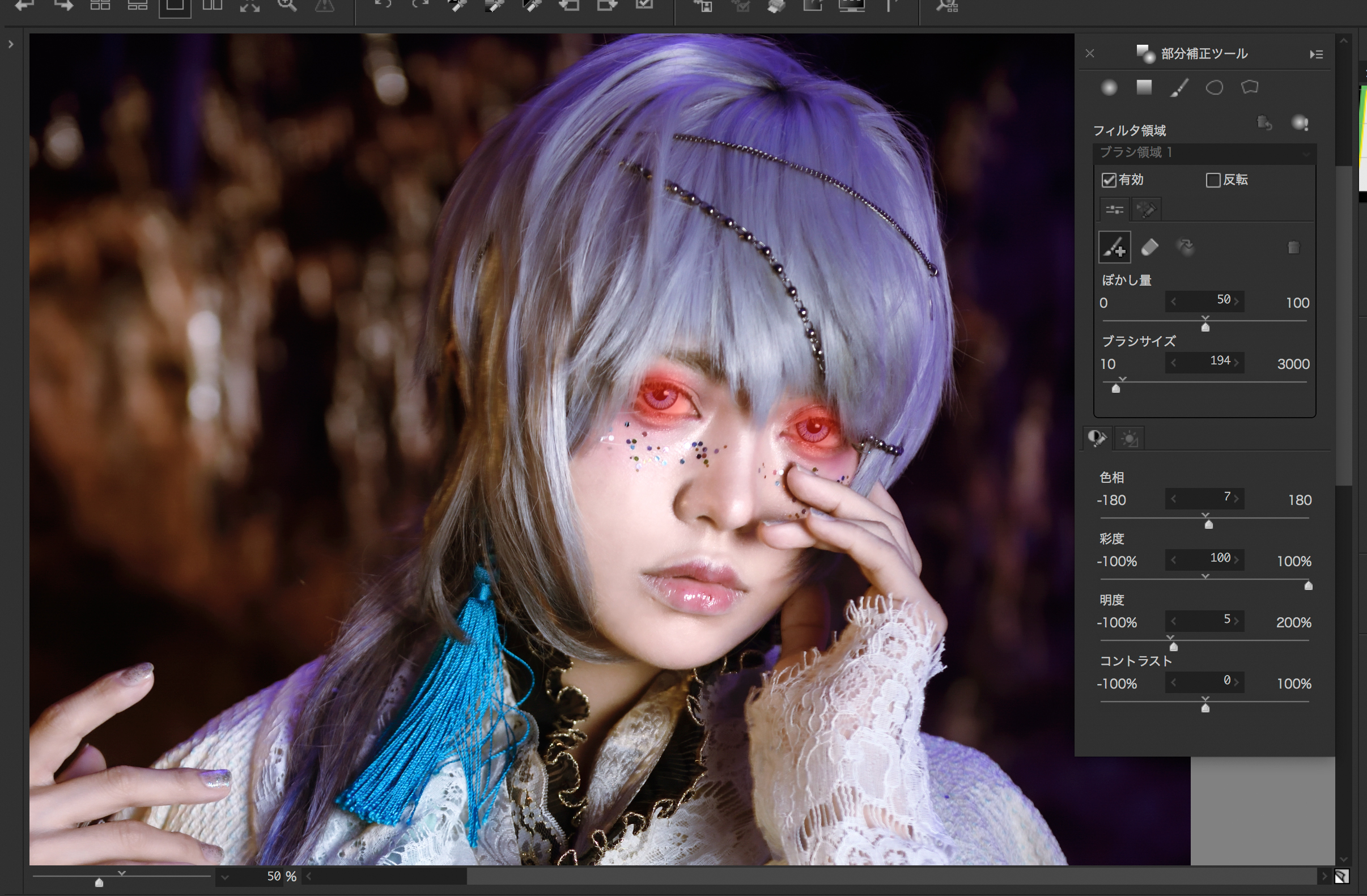The height and width of the screenshot is (896, 1367).
Task: Increase the 色相 value with right arrow
Action: [1237, 499]
